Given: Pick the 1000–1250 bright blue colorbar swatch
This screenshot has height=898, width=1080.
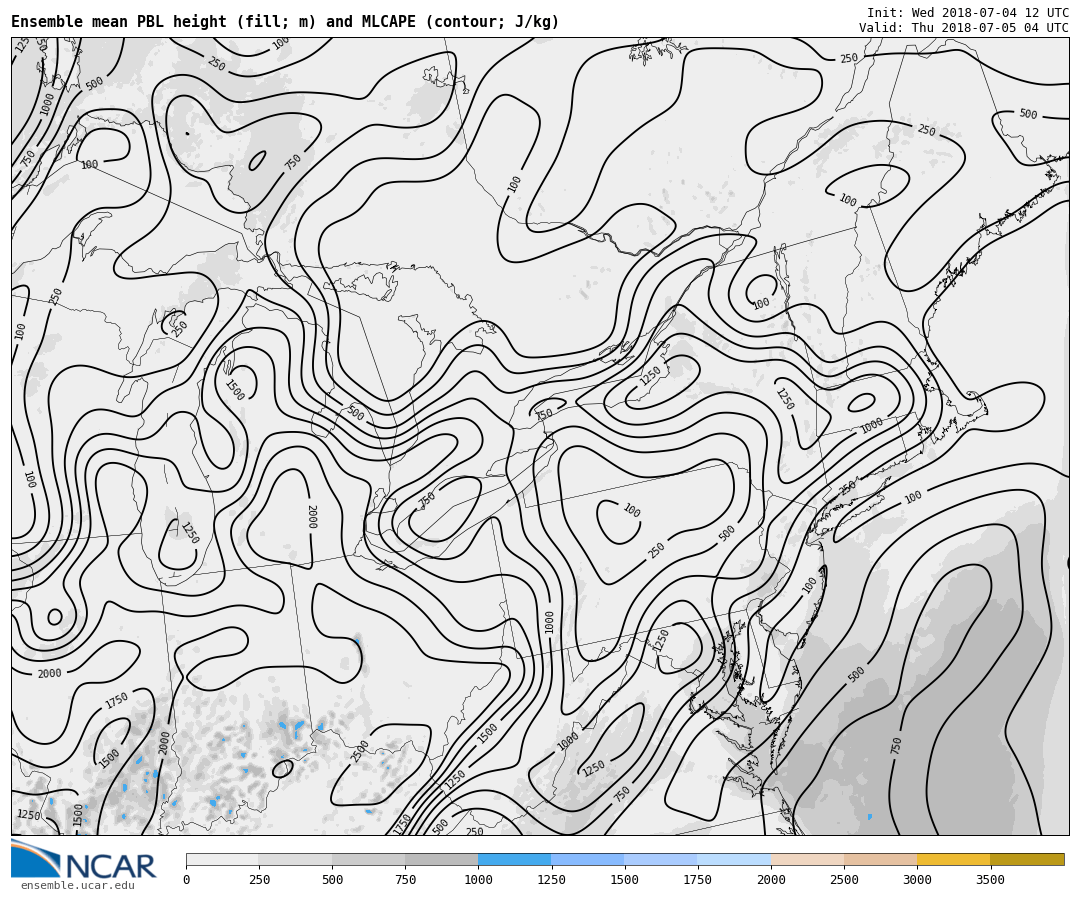Looking at the screenshot, I should pos(515,859).
